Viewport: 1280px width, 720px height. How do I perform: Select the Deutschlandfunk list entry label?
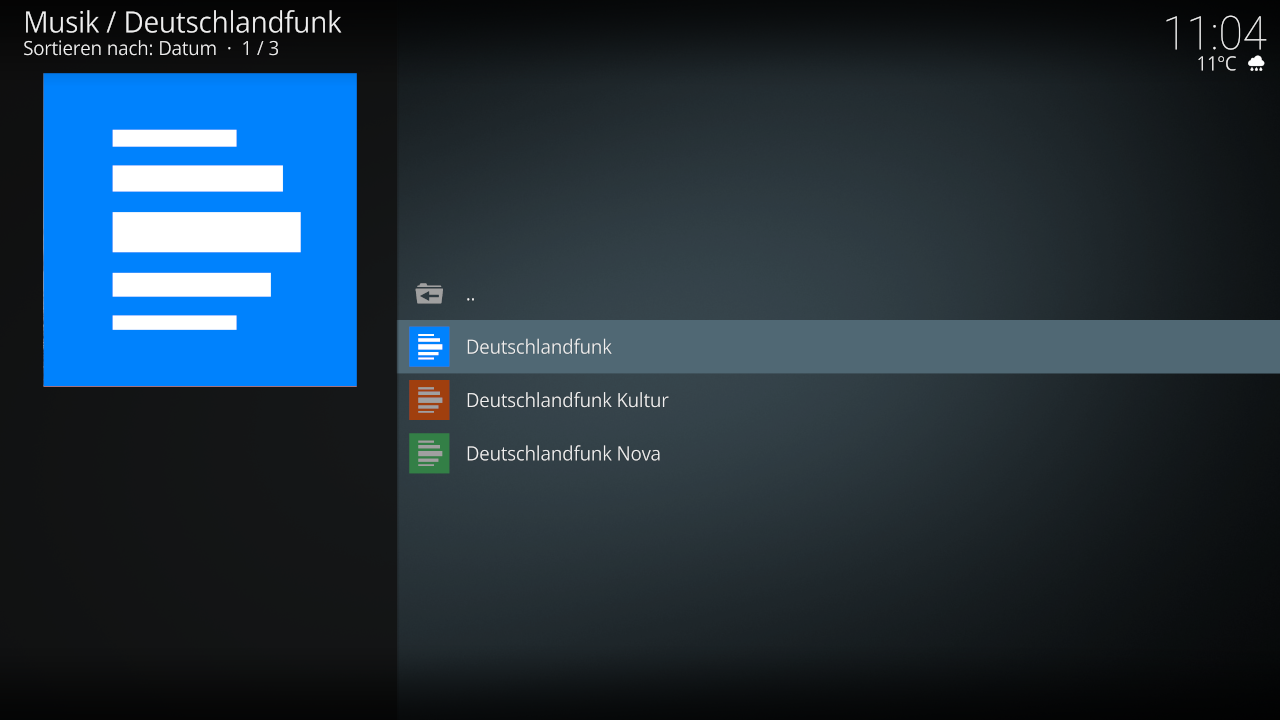tap(538, 347)
